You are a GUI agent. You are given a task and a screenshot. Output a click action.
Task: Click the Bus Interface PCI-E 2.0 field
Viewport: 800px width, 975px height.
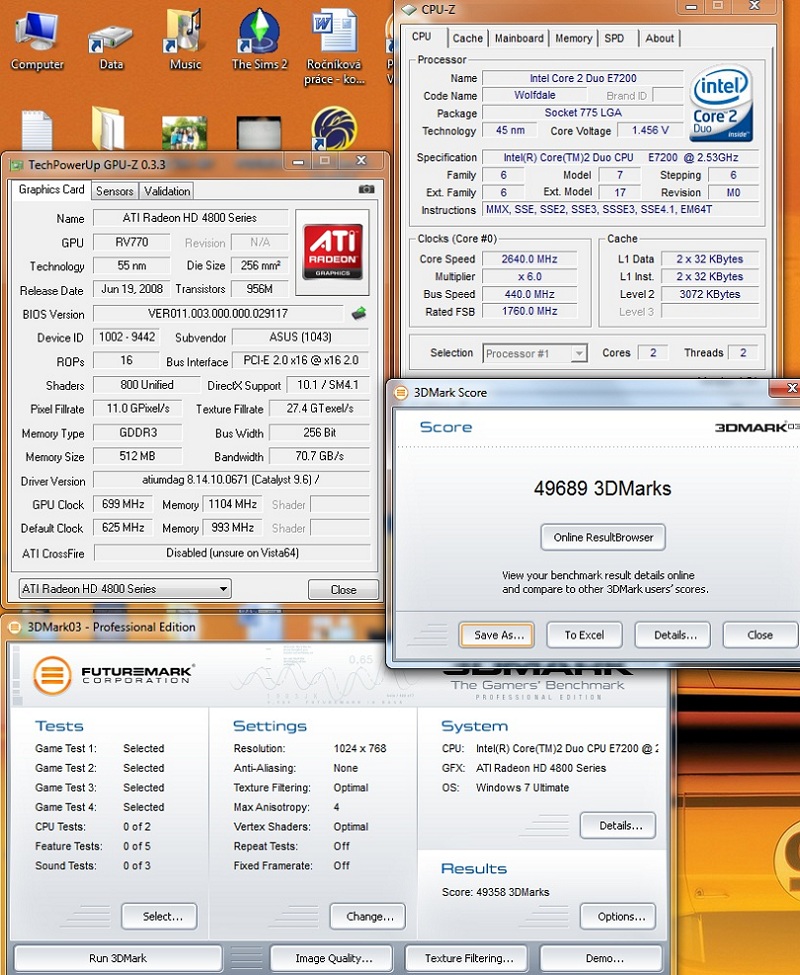(301, 360)
